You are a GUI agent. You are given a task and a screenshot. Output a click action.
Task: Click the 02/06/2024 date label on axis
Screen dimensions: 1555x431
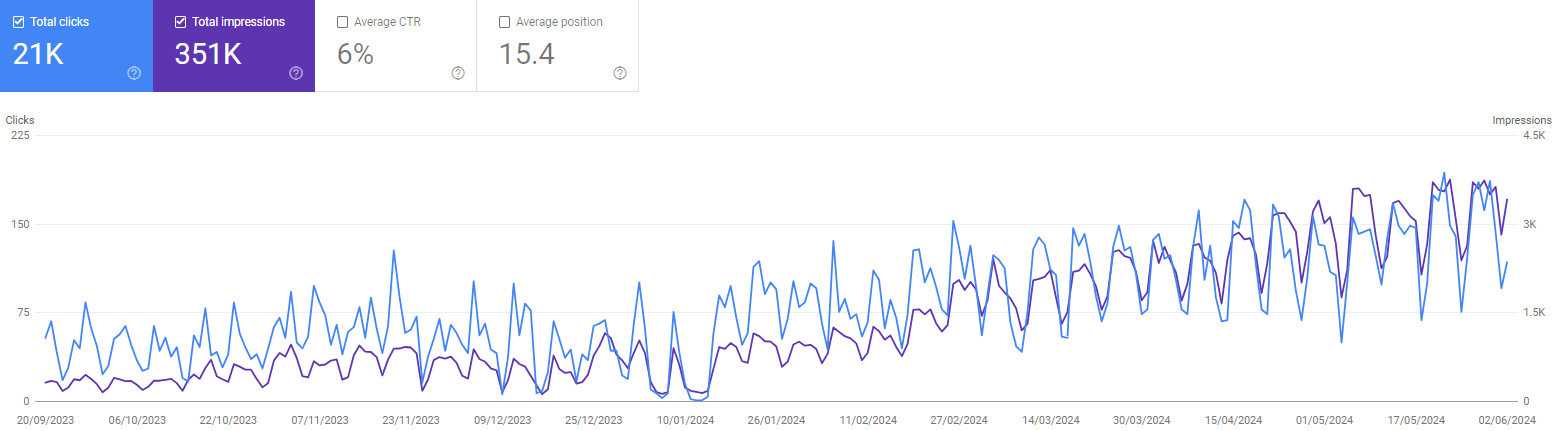coord(1507,420)
